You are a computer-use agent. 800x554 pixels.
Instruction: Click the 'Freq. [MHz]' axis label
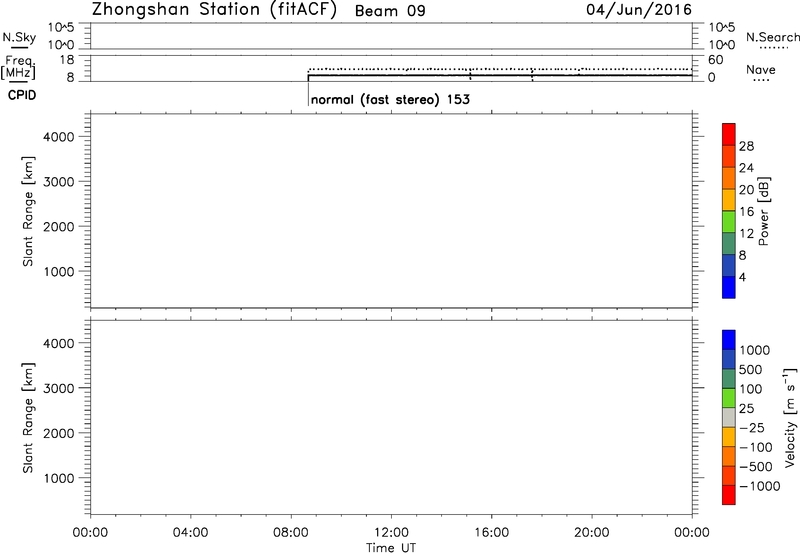19,67
